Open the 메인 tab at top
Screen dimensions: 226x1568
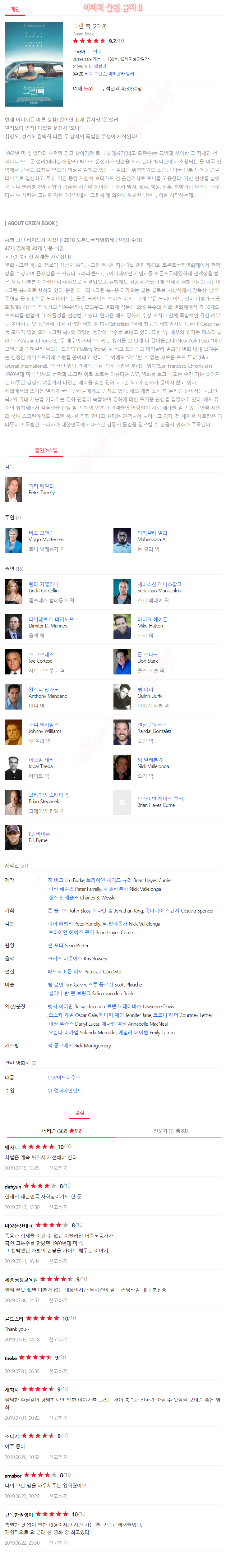(15, 9)
